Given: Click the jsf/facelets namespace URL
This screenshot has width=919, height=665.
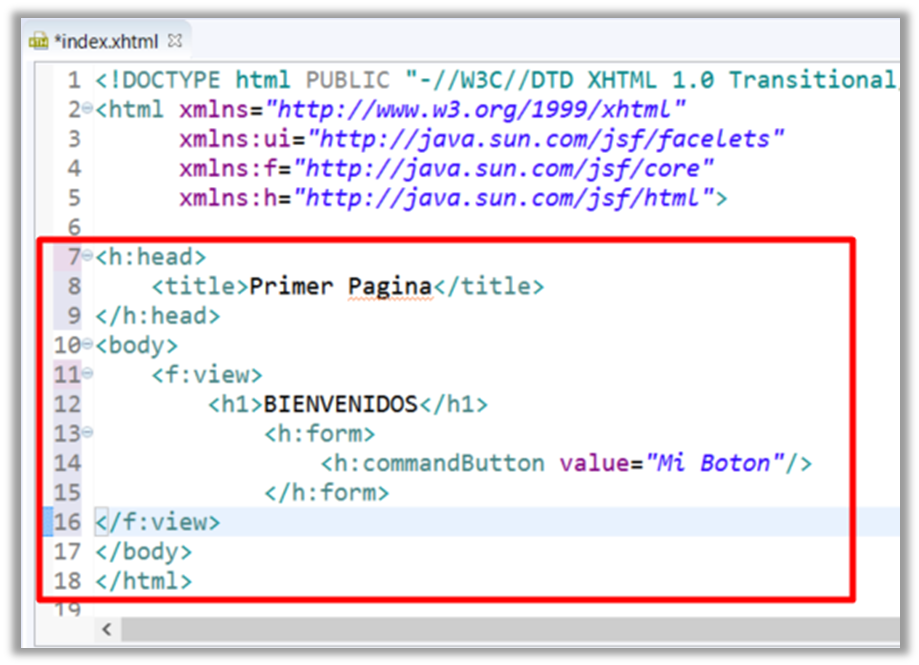Looking at the screenshot, I should point(528,139).
